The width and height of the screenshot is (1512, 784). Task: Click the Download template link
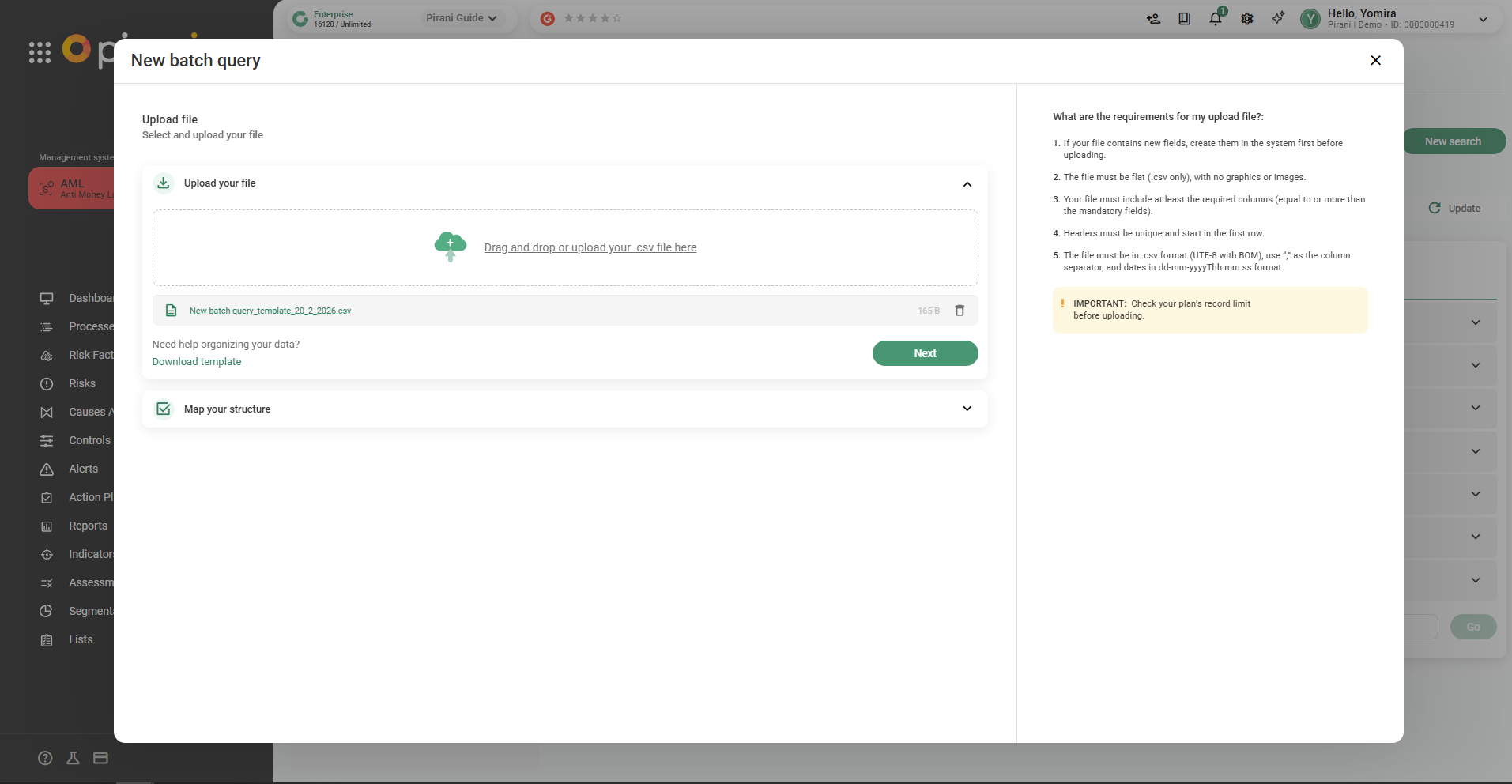[197, 362]
